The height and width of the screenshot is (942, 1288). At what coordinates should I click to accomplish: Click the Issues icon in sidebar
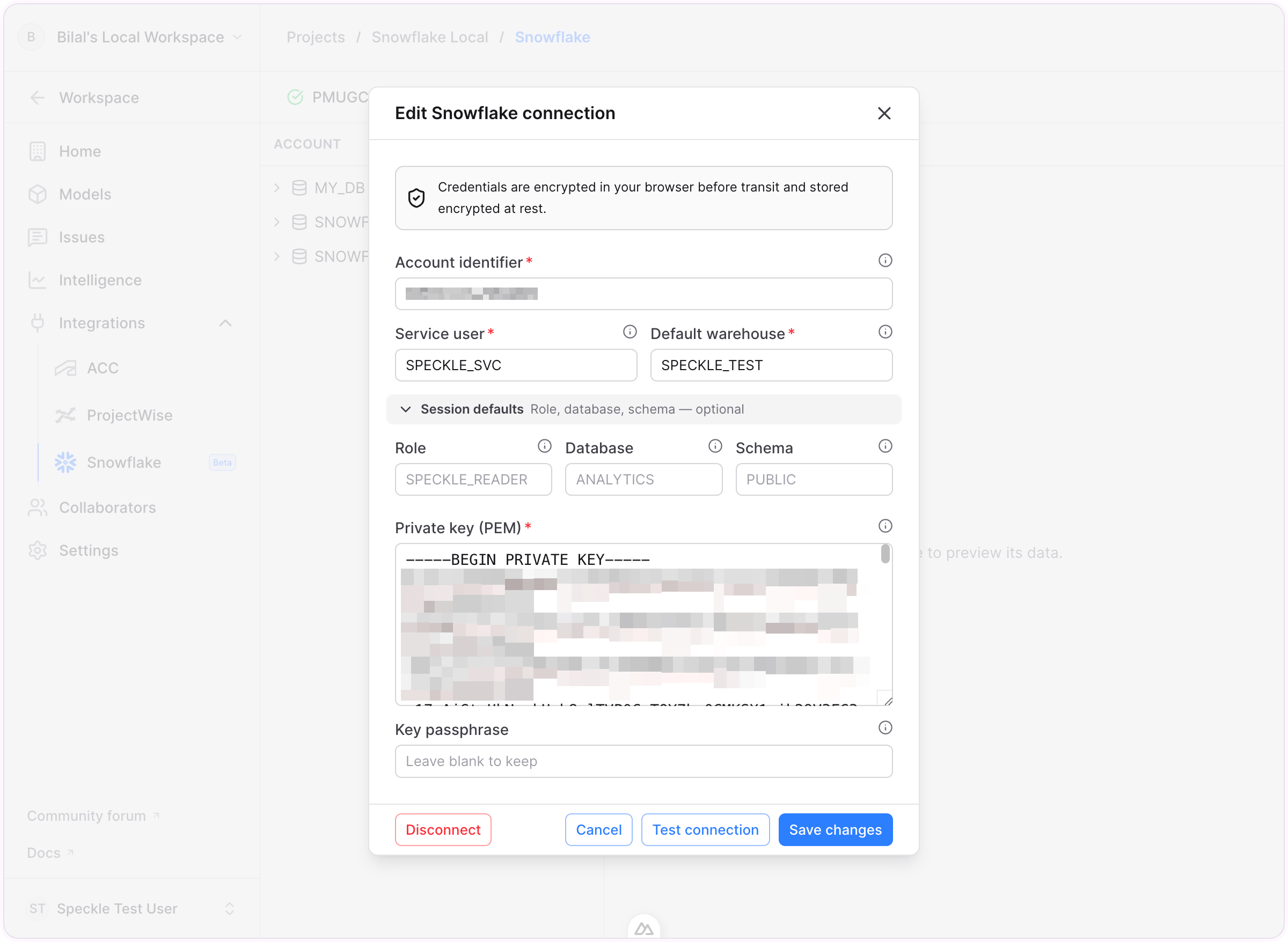[38, 237]
